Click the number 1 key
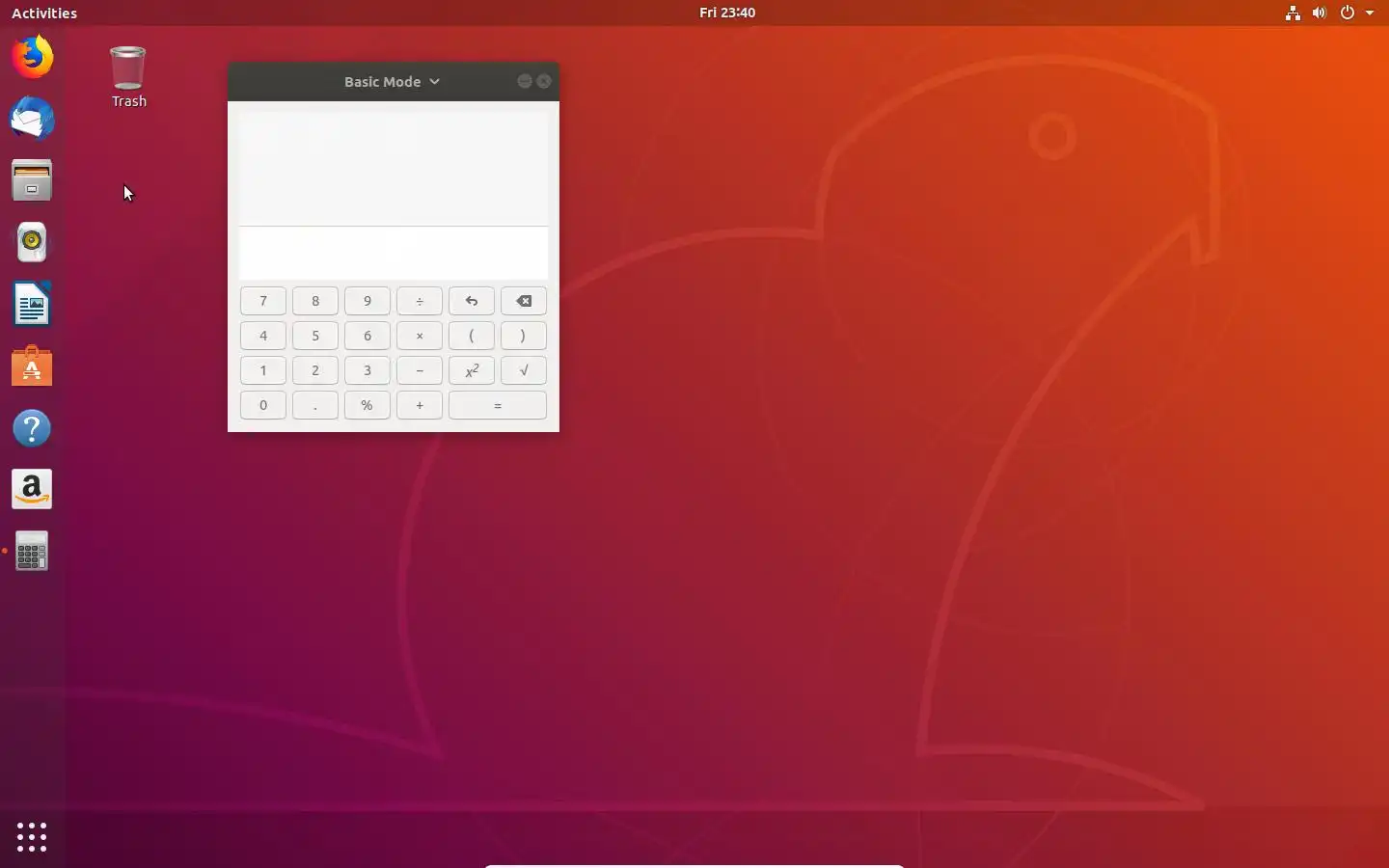Screen dimensions: 1389x868 coord(263,370)
